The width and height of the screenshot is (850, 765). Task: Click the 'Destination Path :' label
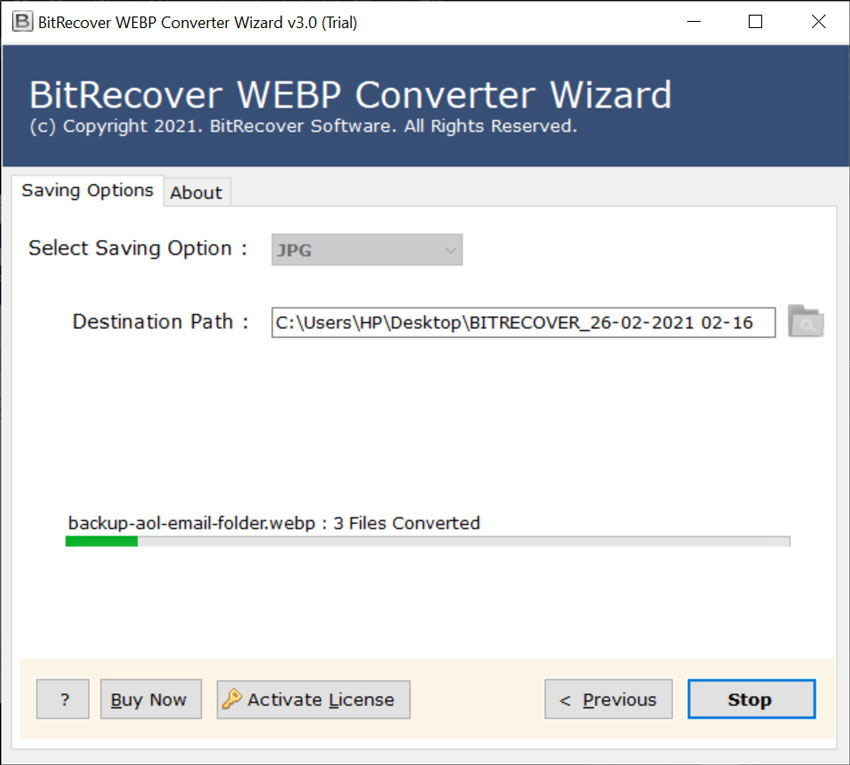pos(160,322)
